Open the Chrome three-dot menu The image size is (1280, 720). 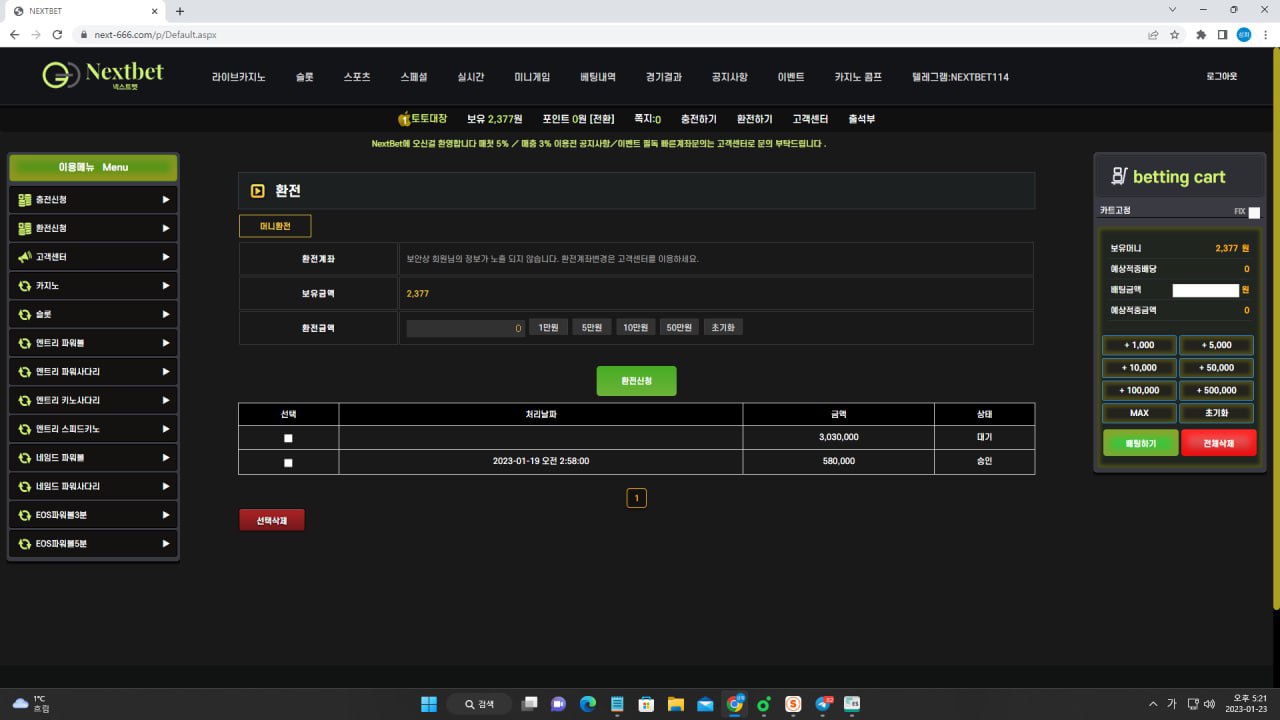pyautogui.click(x=1266, y=34)
